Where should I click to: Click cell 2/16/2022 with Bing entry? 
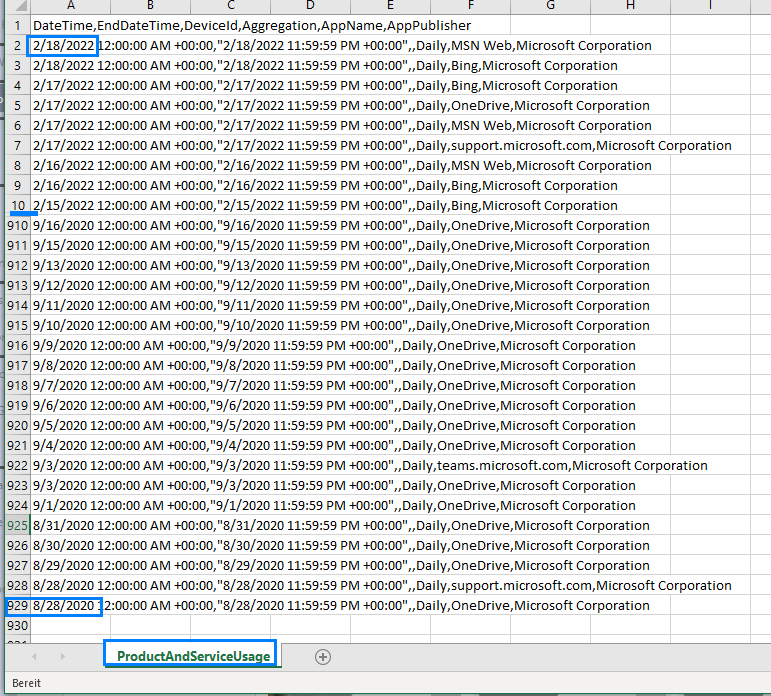click(x=325, y=185)
